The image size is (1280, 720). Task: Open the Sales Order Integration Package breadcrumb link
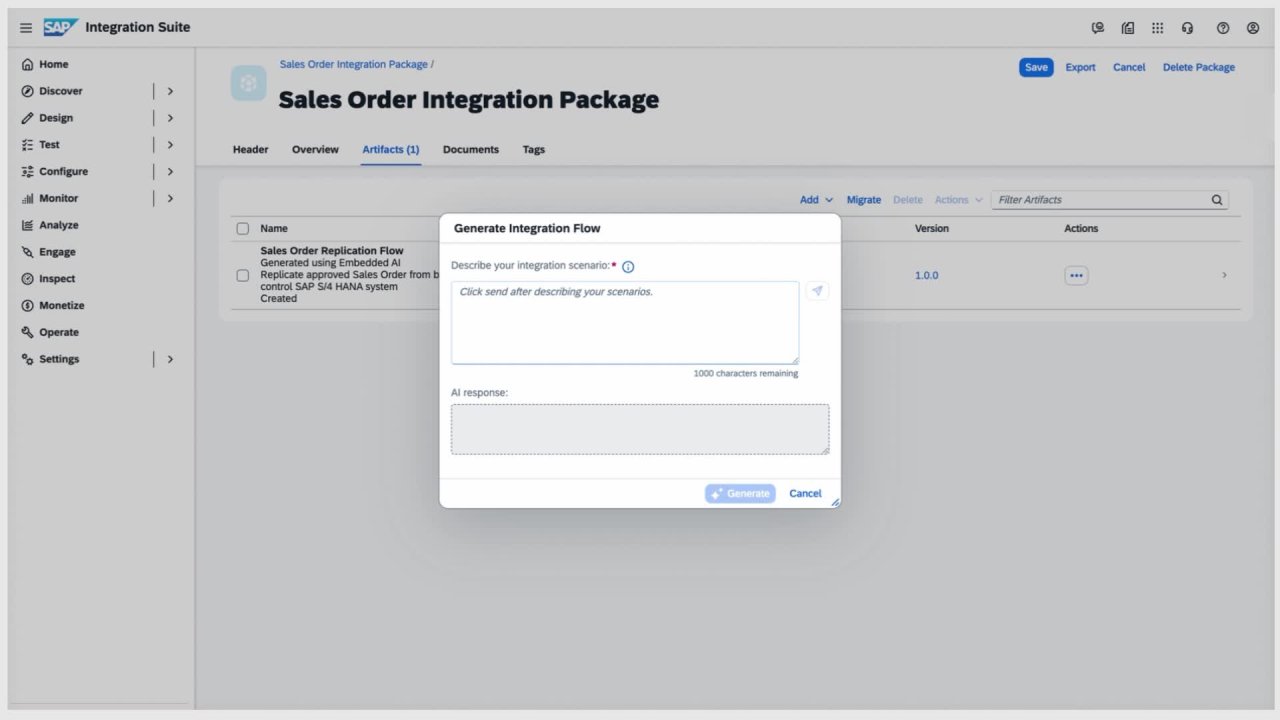coord(354,64)
